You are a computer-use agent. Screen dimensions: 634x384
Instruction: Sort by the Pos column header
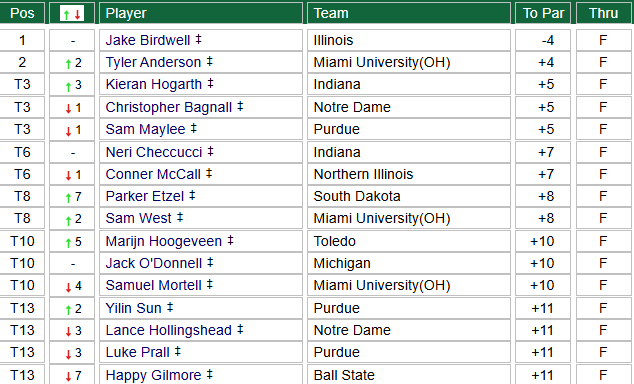click(22, 13)
